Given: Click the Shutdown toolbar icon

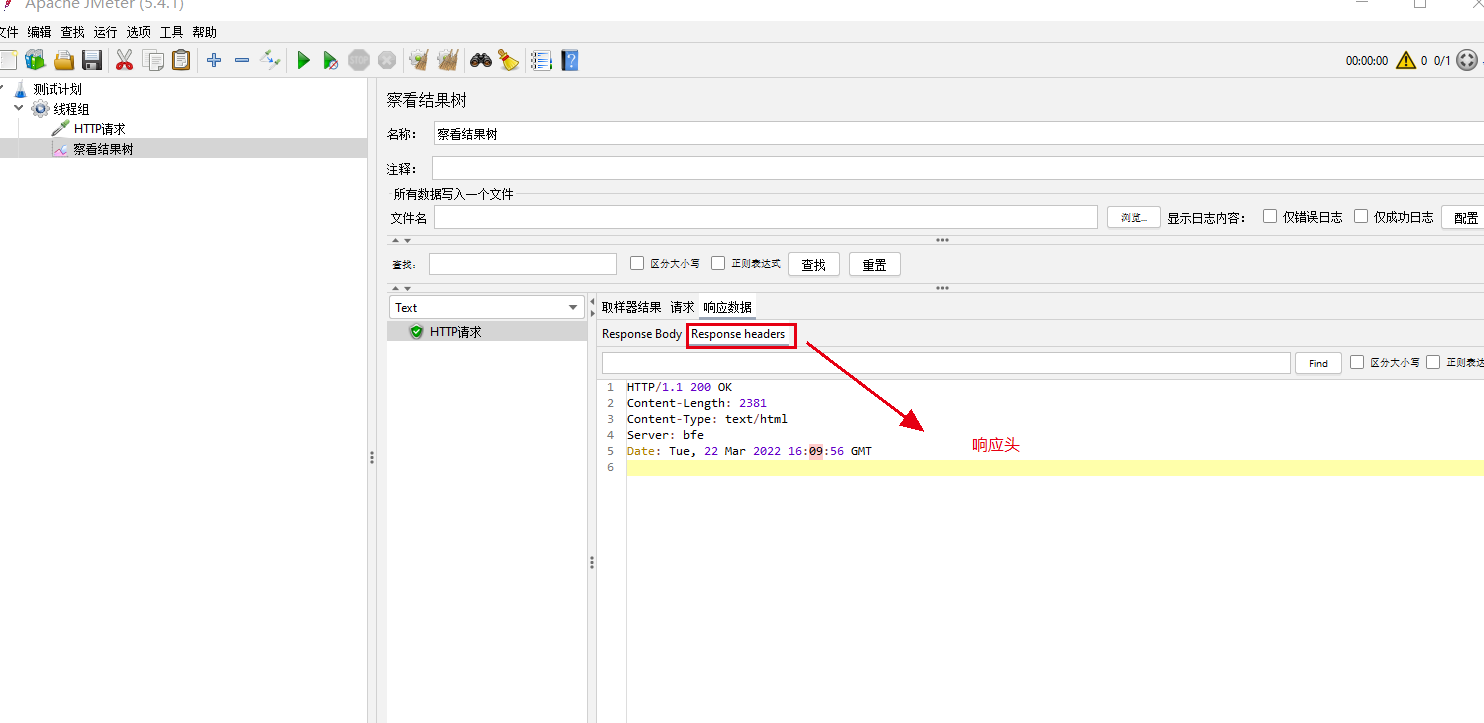Looking at the screenshot, I should pyautogui.click(x=387, y=60).
